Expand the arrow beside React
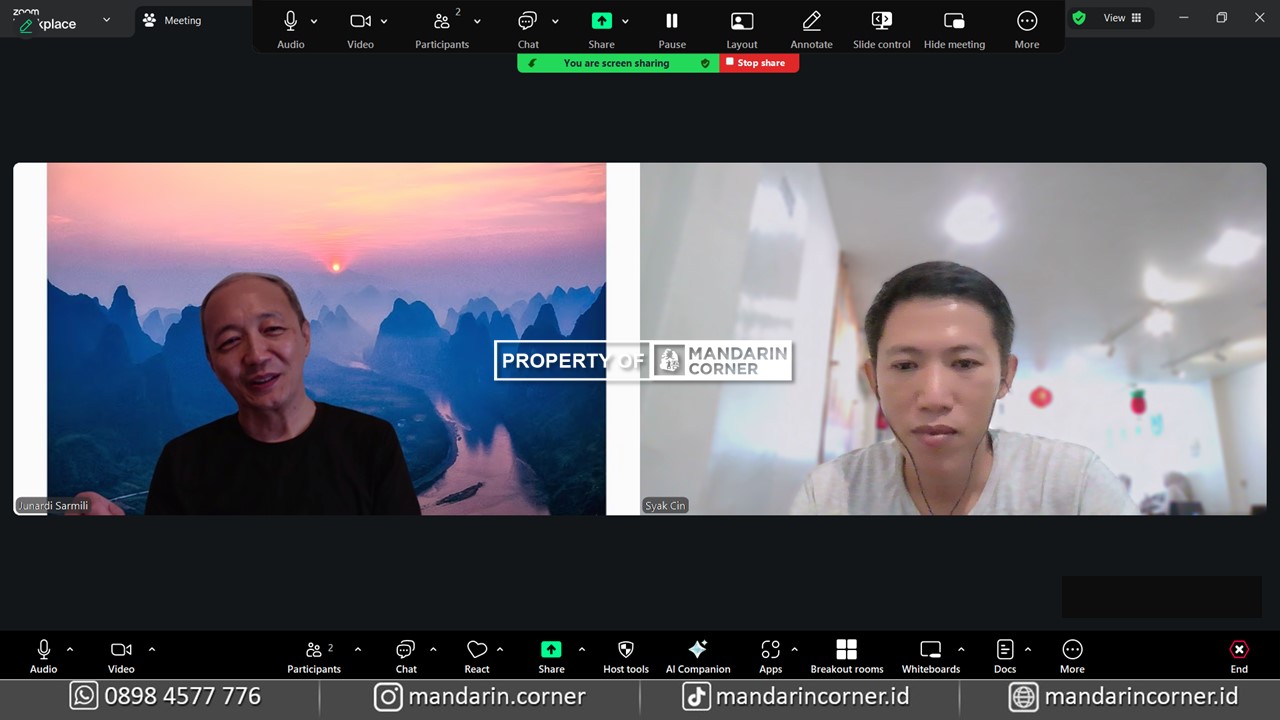1280x720 pixels. point(500,650)
